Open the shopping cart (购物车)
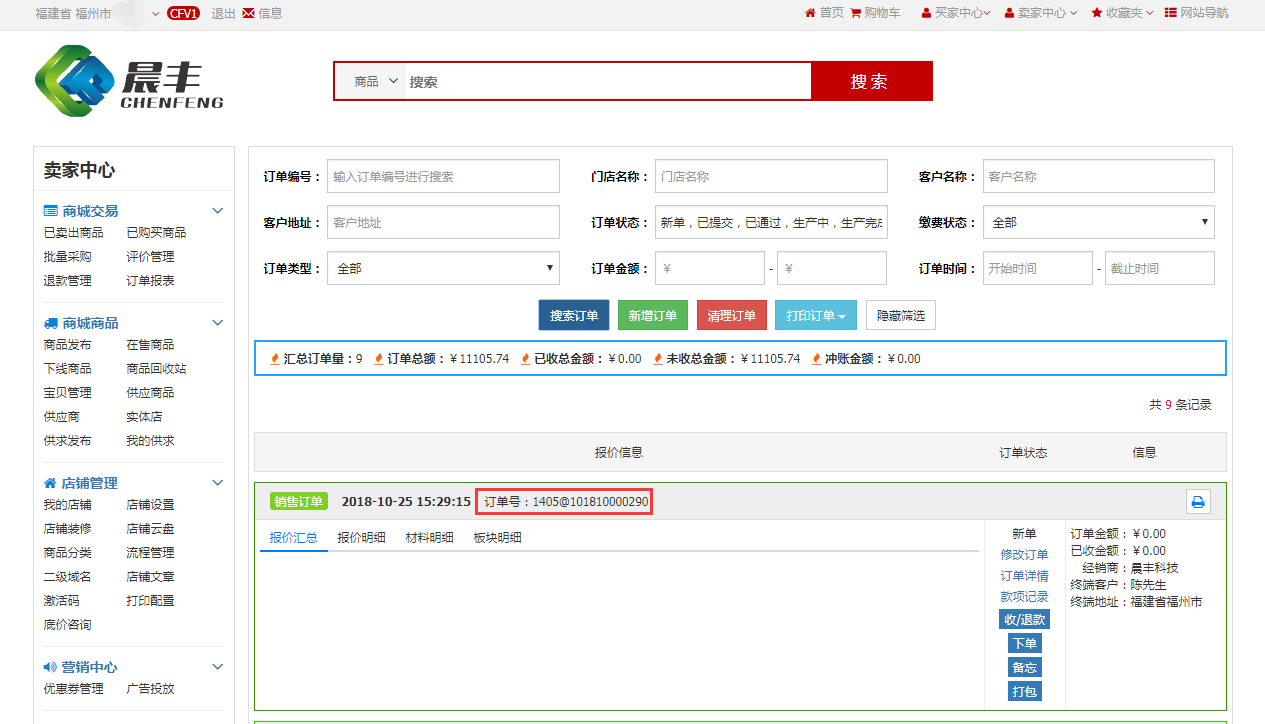 875,13
